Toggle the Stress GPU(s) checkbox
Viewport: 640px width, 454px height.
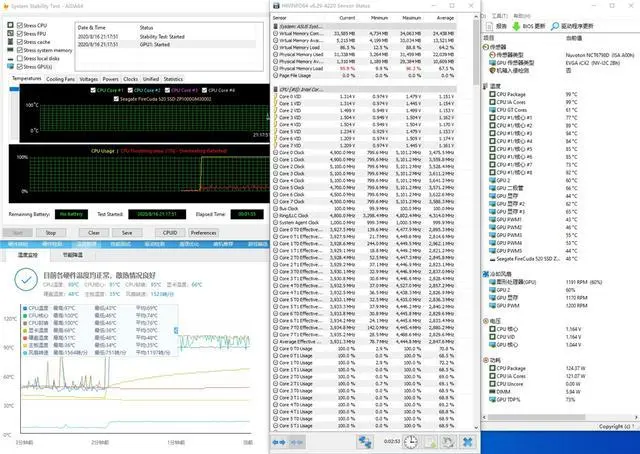tap(20, 67)
